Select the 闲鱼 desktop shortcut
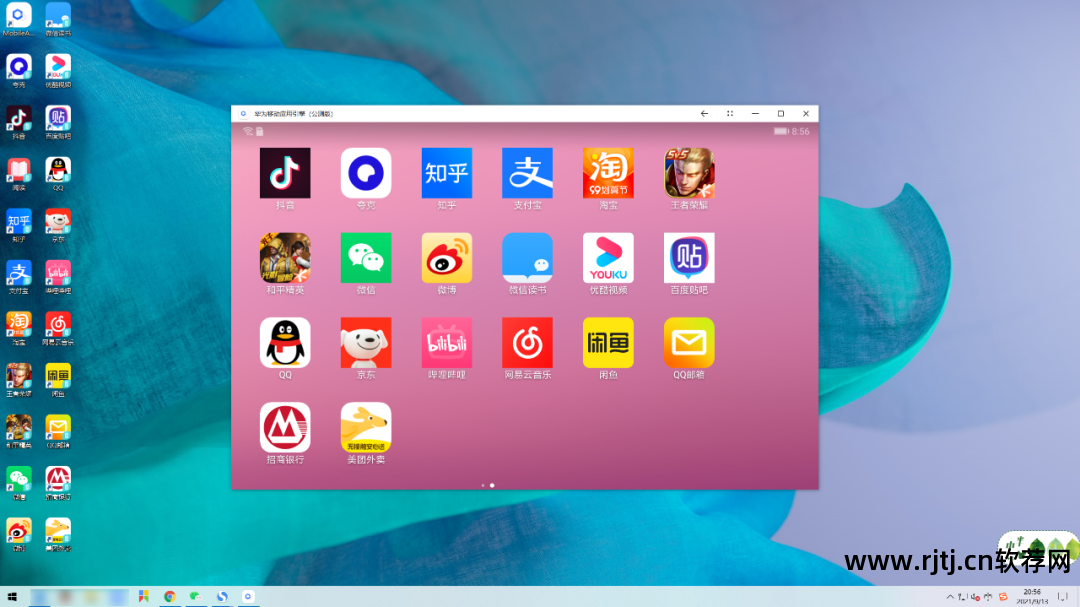Image resolution: width=1080 pixels, height=607 pixels. coord(58,380)
